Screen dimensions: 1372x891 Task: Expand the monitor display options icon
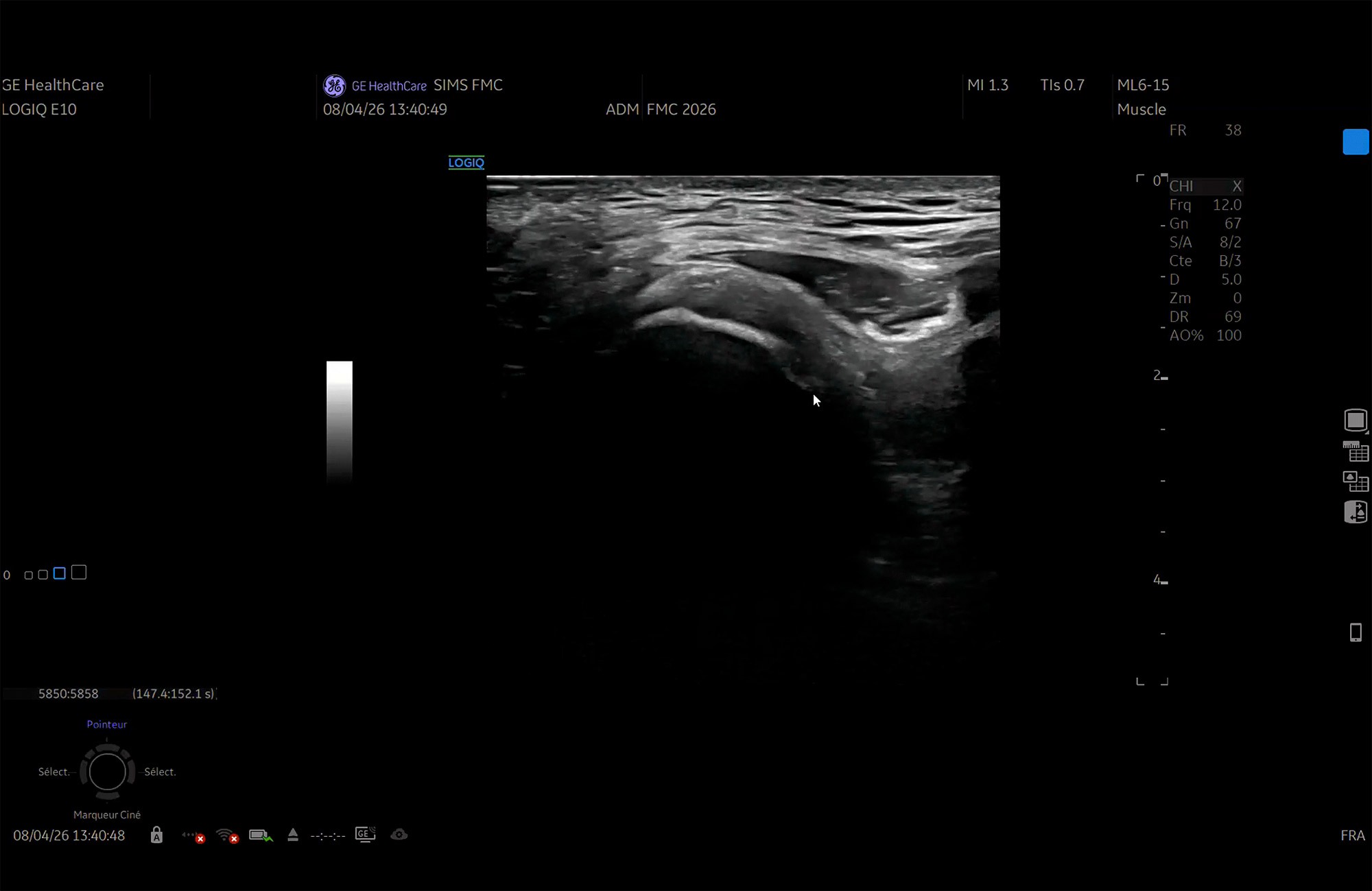1355,420
